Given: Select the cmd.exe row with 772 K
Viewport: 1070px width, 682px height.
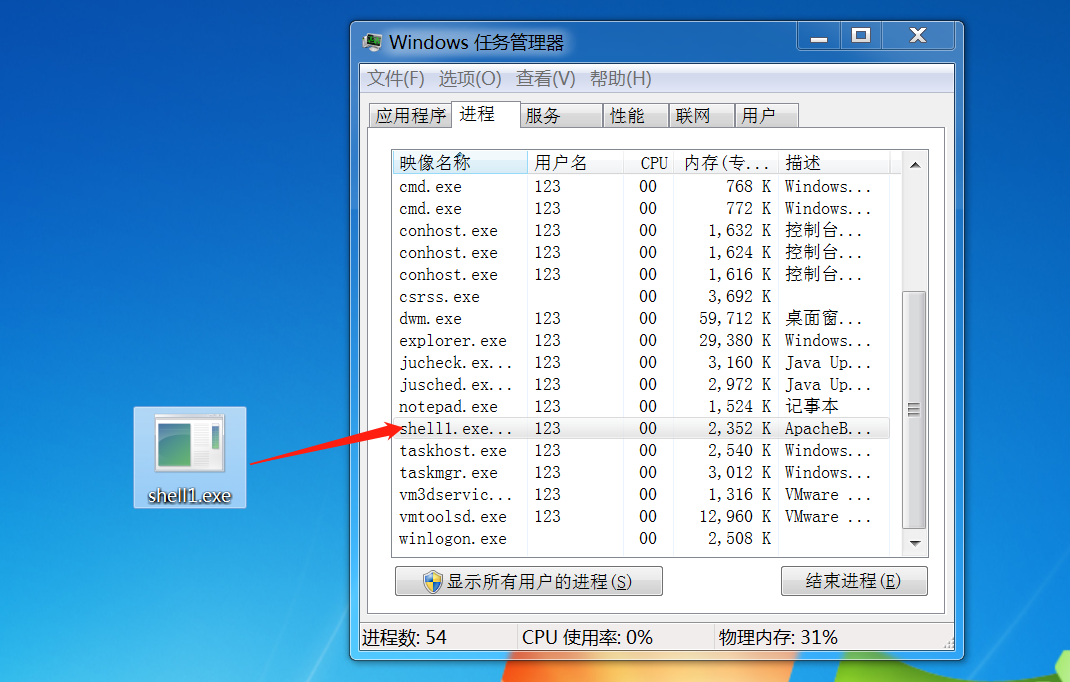Looking at the screenshot, I should tap(641, 208).
